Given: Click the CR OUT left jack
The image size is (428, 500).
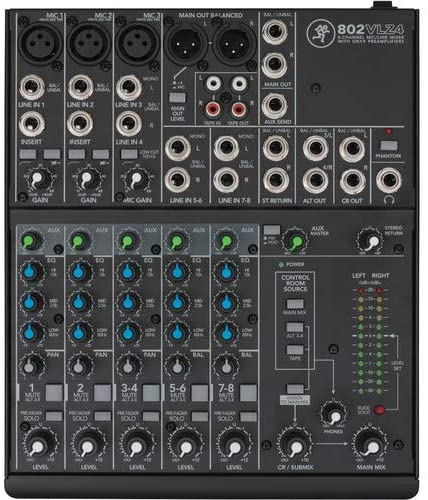Looking at the screenshot, I should (352, 149).
